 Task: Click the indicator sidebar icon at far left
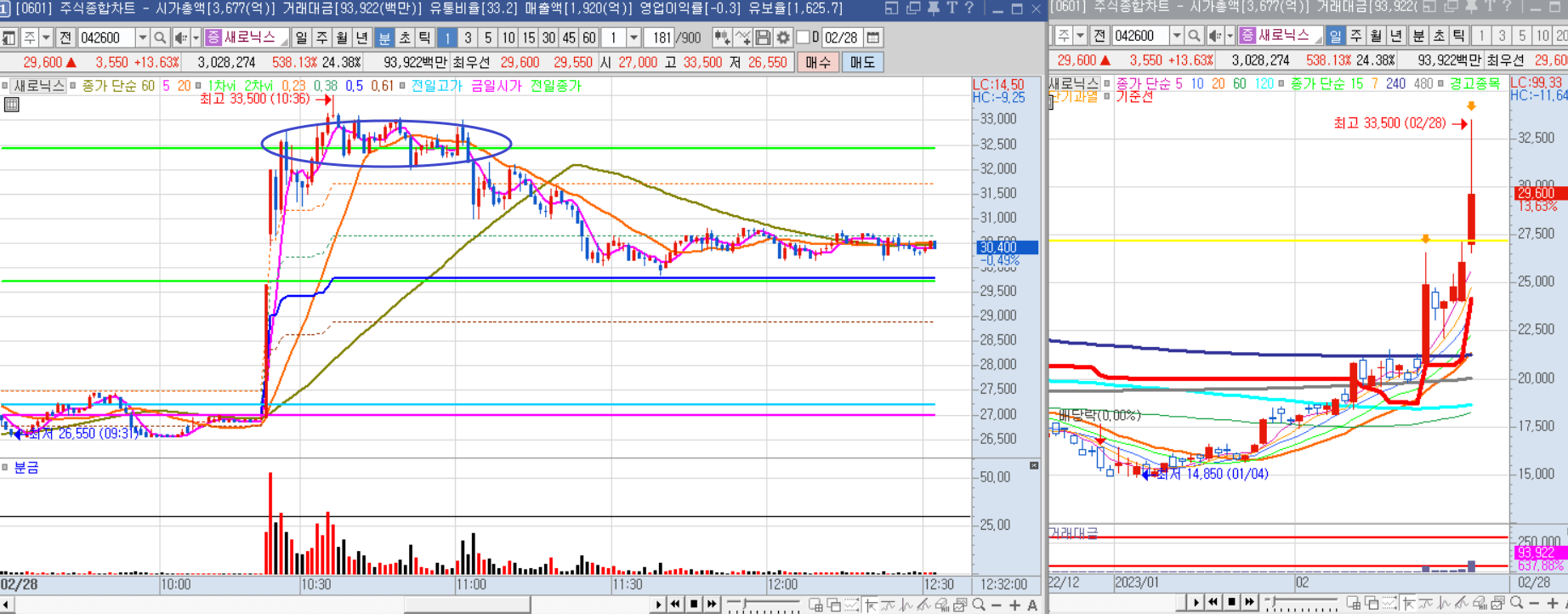click(9, 38)
